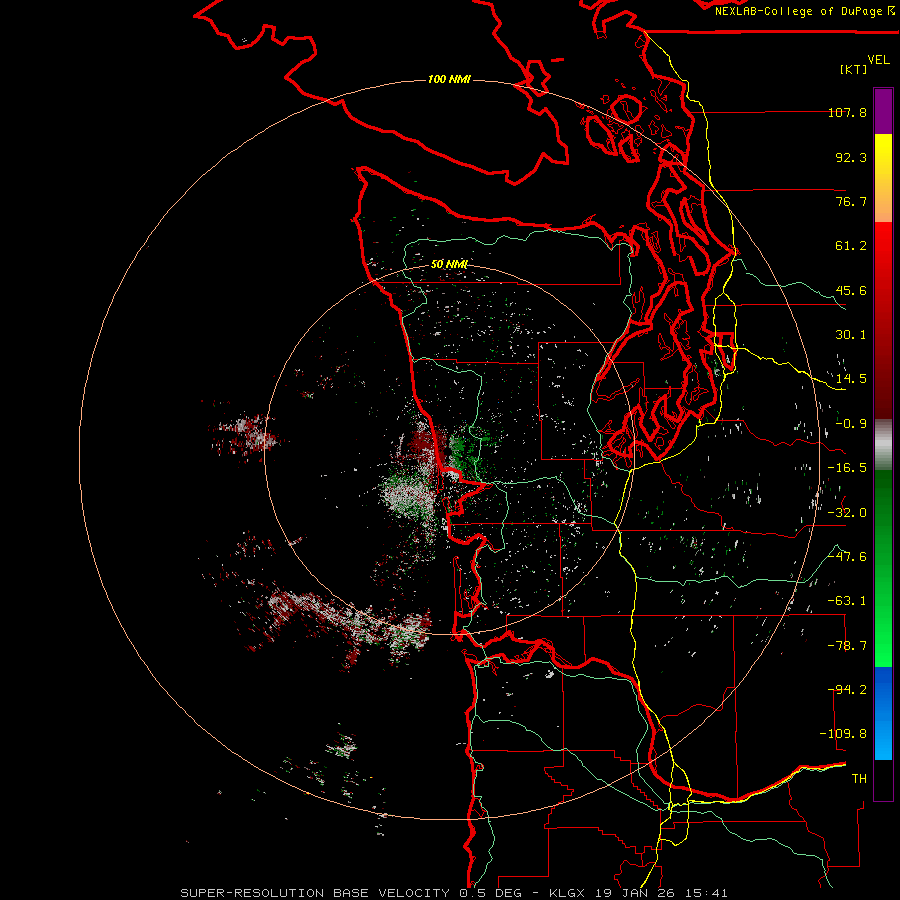The height and width of the screenshot is (900, 900).
Task: Select the -16.5 scale value
Action: pyautogui.click(x=847, y=468)
